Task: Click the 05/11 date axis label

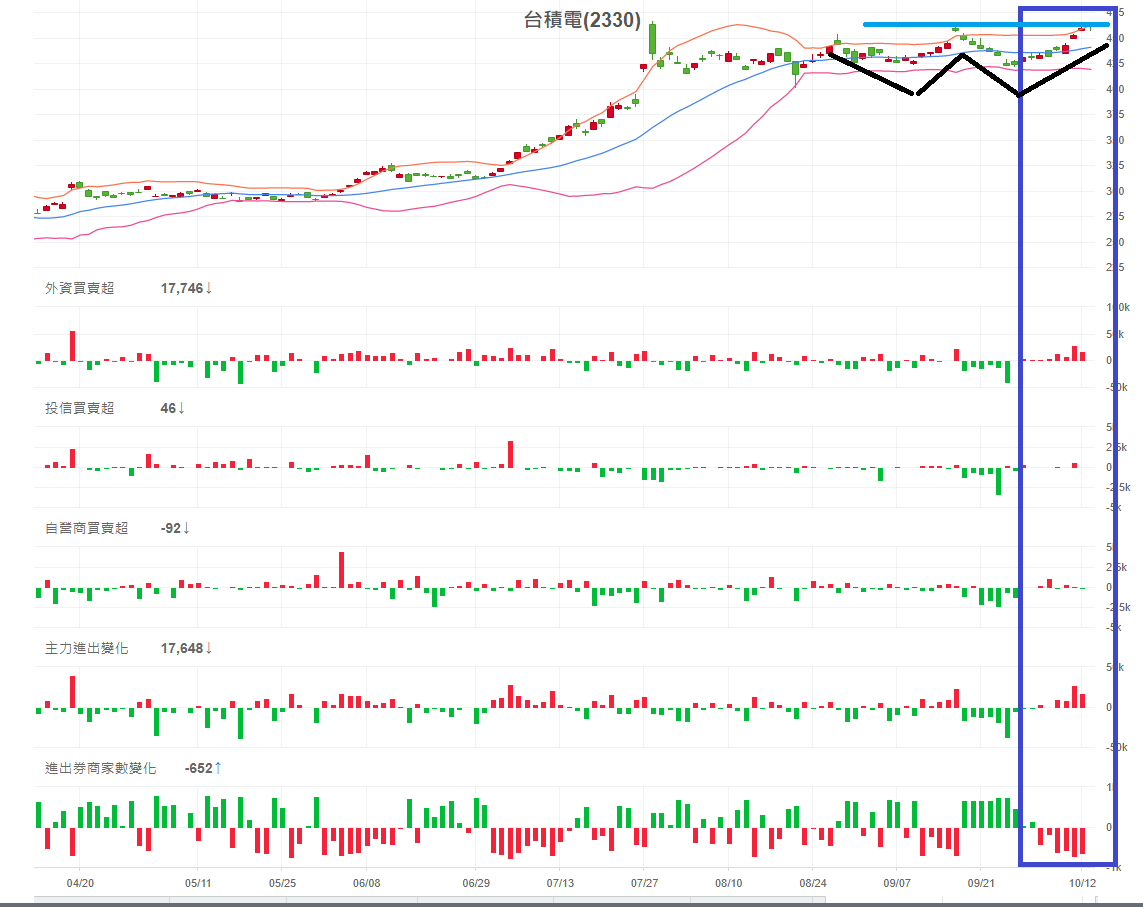Action: 198,883
